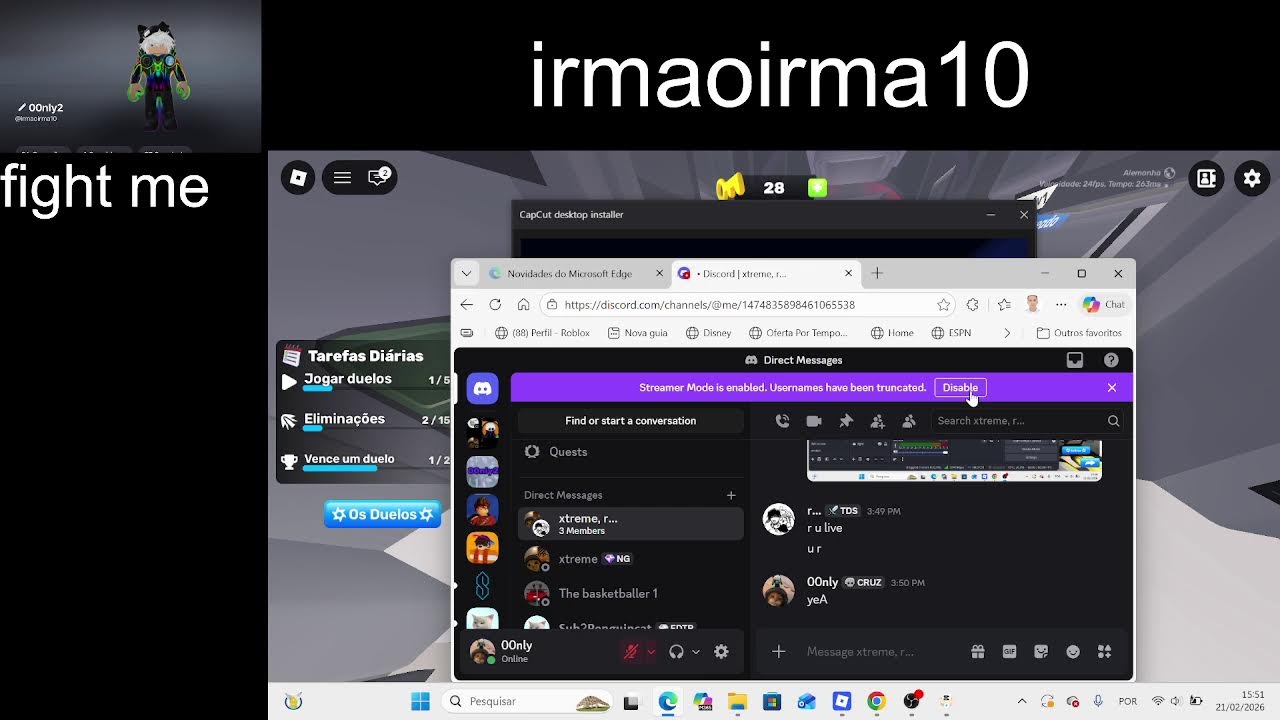Open the Perfil - Roblox favorite
Image resolution: width=1280 pixels, height=720 pixels.
pos(542,333)
